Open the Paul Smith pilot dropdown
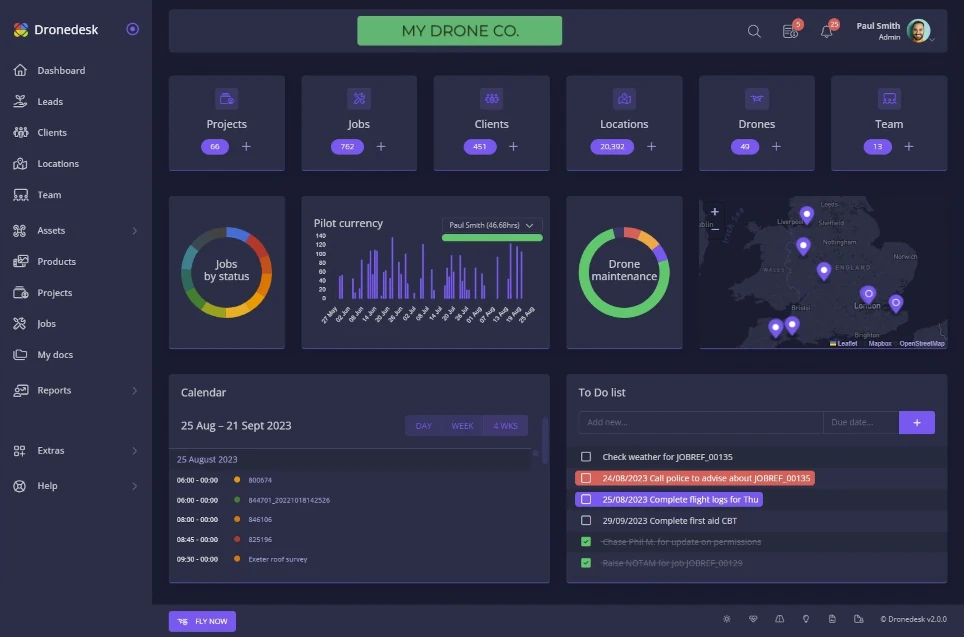This screenshot has height=637, width=964. [492, 225]
